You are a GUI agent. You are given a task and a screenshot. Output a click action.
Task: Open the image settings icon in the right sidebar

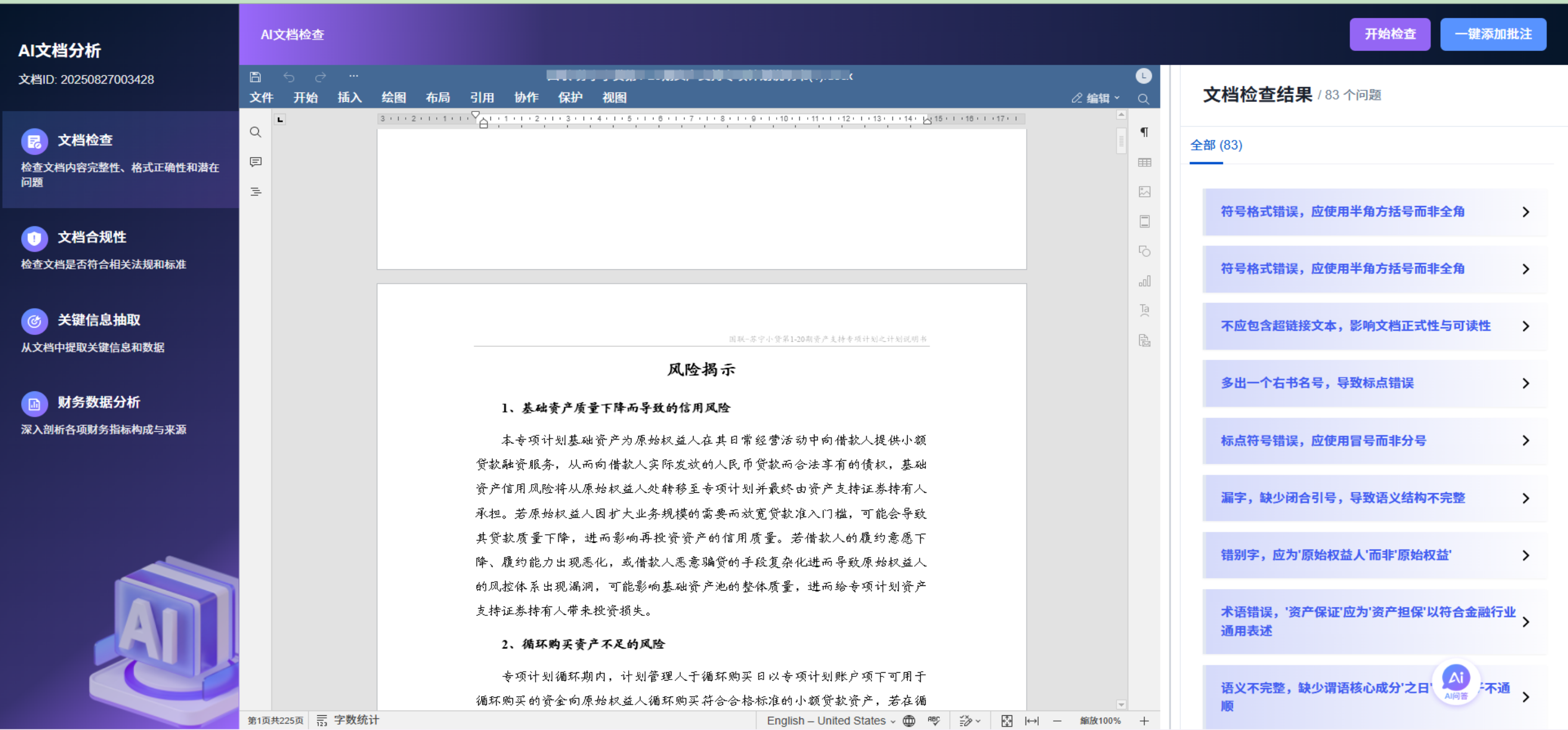1144,191
